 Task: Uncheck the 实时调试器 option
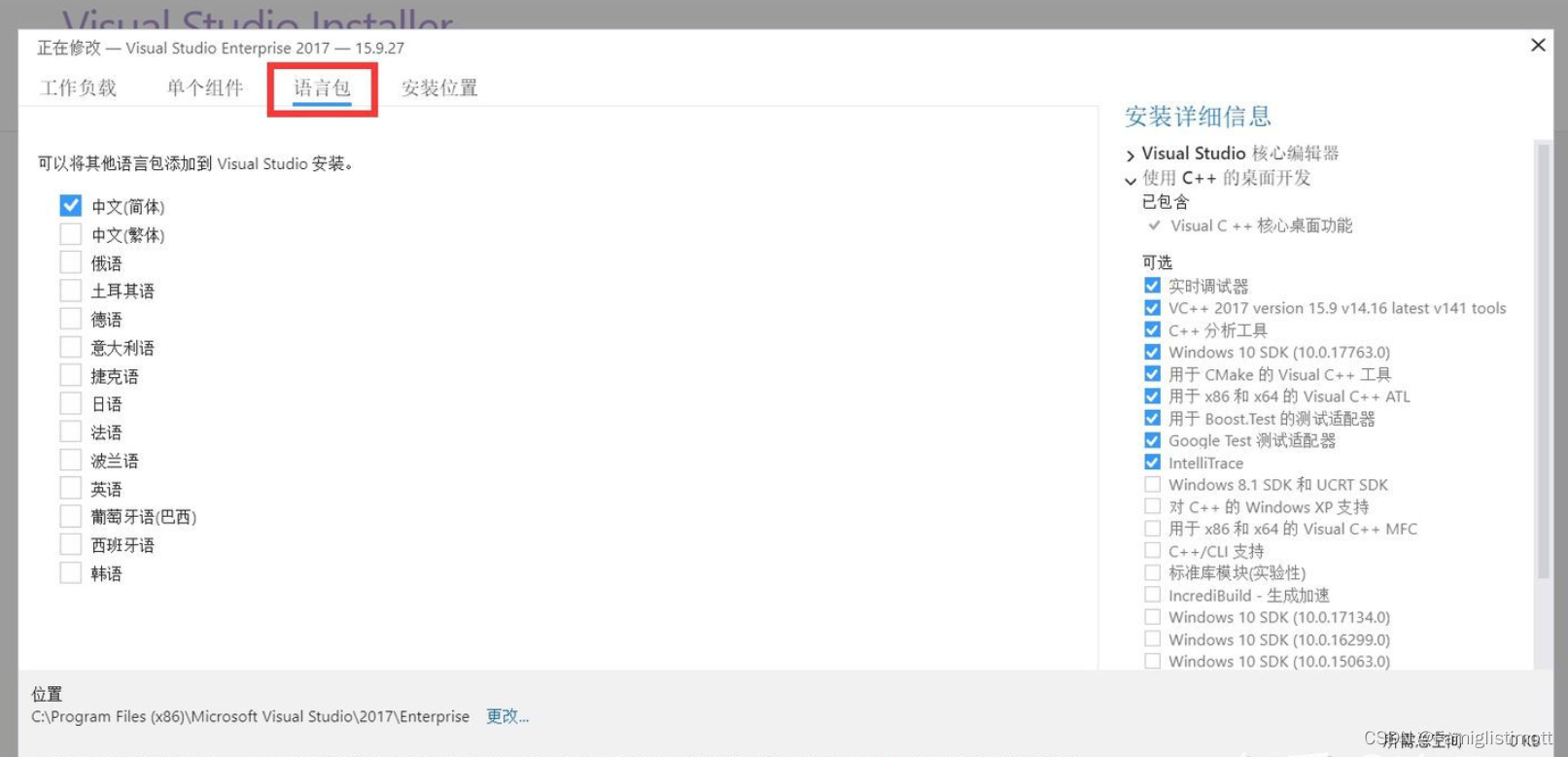point(1152,286)
